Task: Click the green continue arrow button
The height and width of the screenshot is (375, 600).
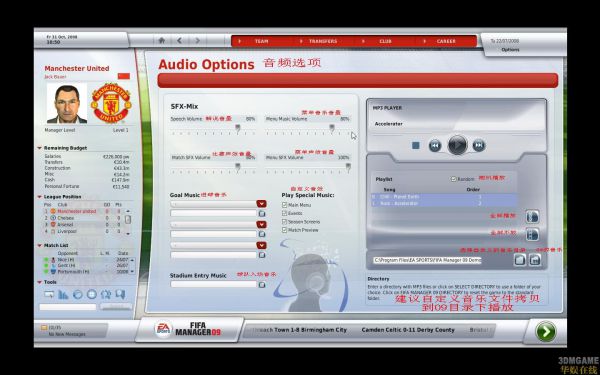Action: point(546,332)
